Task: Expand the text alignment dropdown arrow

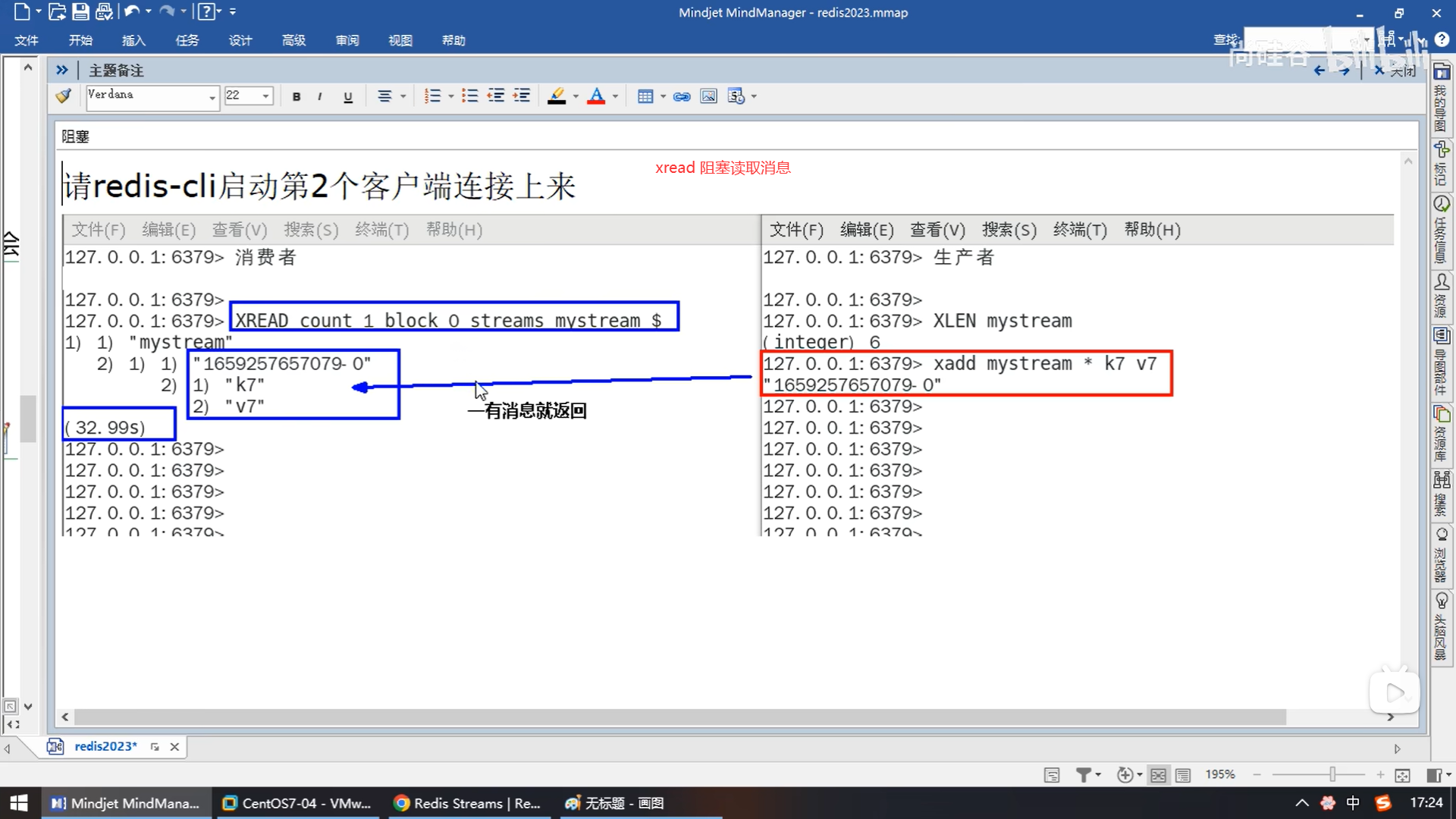Action: coord(403,96)
